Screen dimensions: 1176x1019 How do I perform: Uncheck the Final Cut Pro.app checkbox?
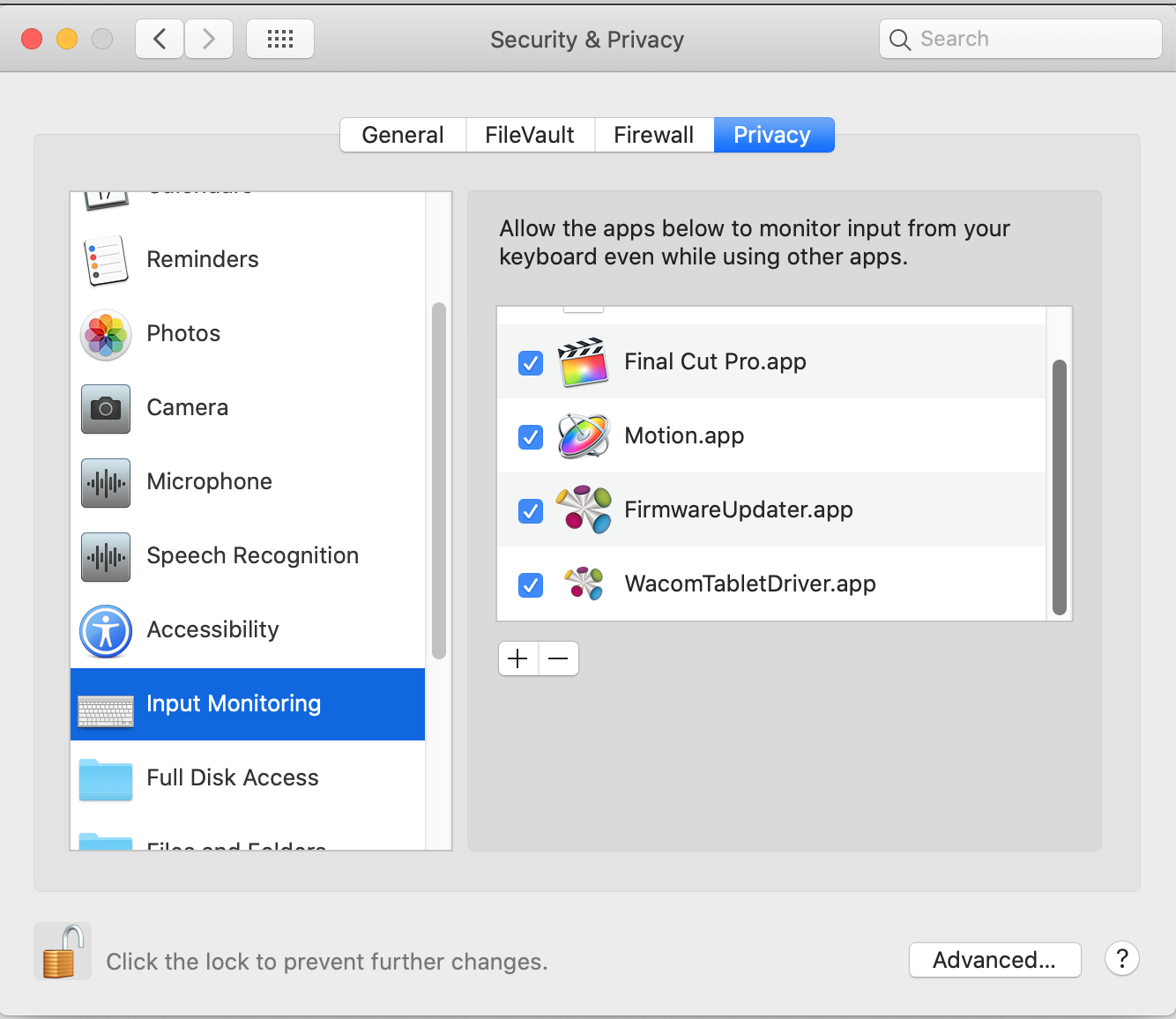coord(531,362)
